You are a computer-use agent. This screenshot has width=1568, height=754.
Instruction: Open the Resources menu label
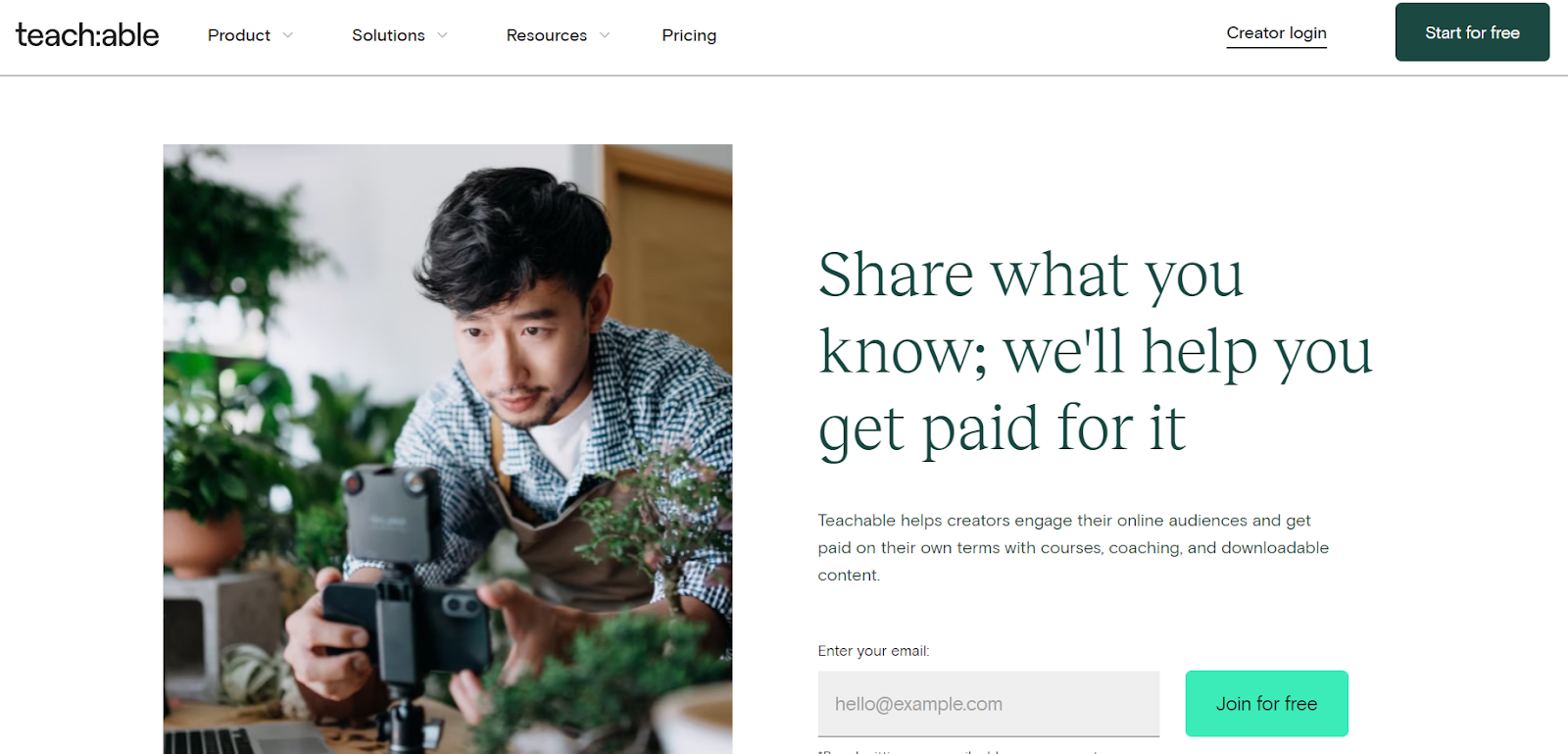click(x=546, y=35)
